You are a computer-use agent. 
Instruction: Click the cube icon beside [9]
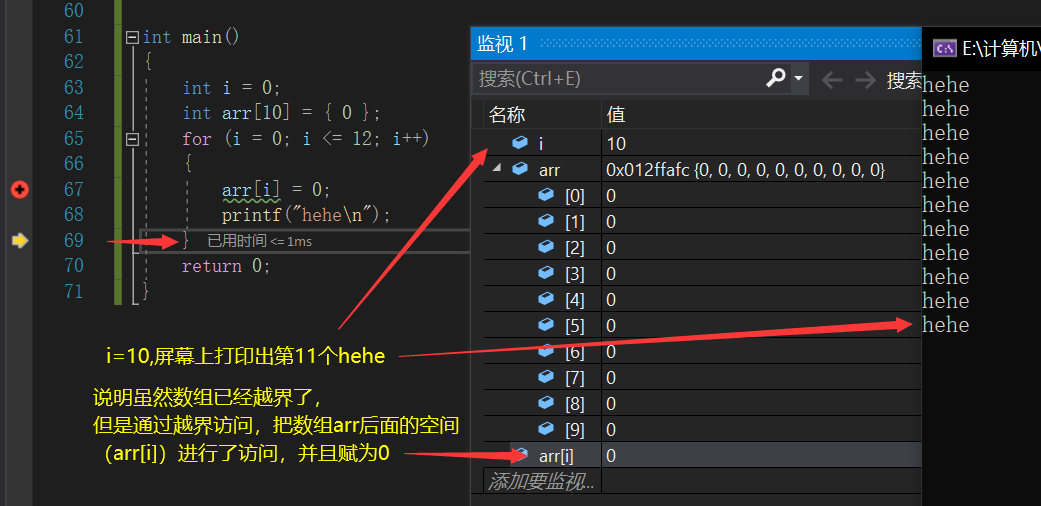[x=546, y=428]
